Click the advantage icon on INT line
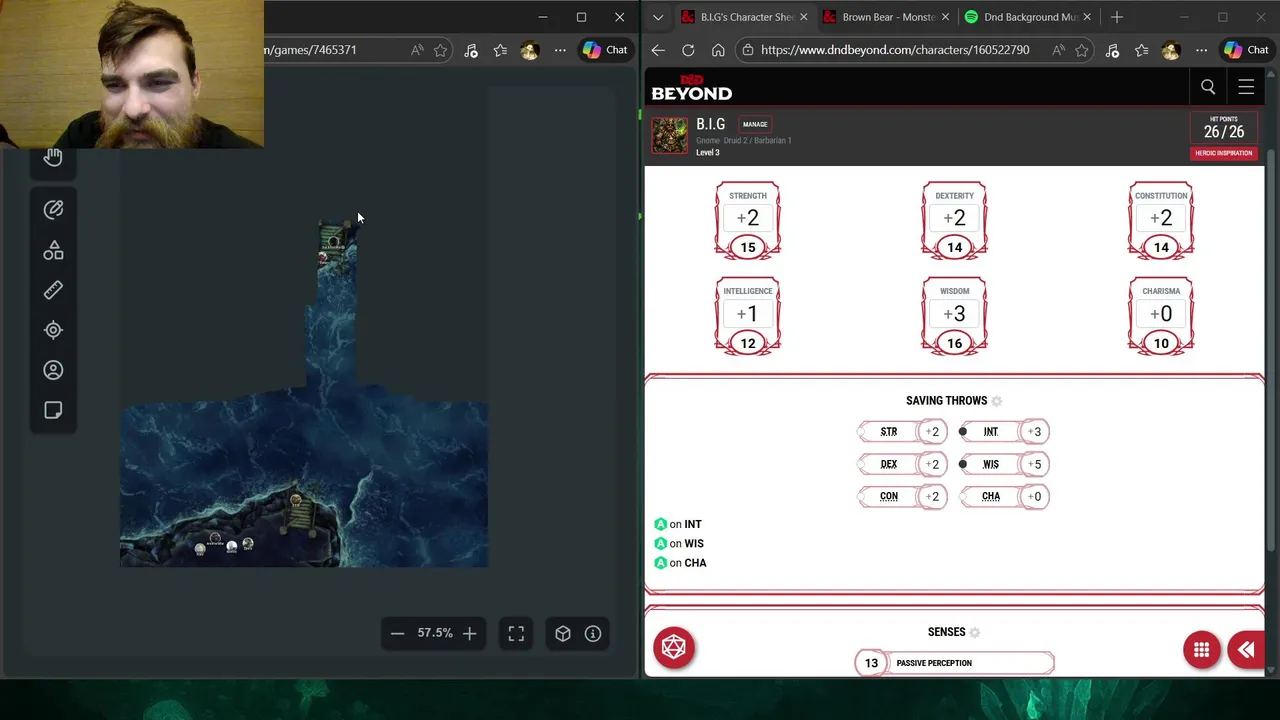1280x720 pixels. pyautogui.click(x=660, y=524)
